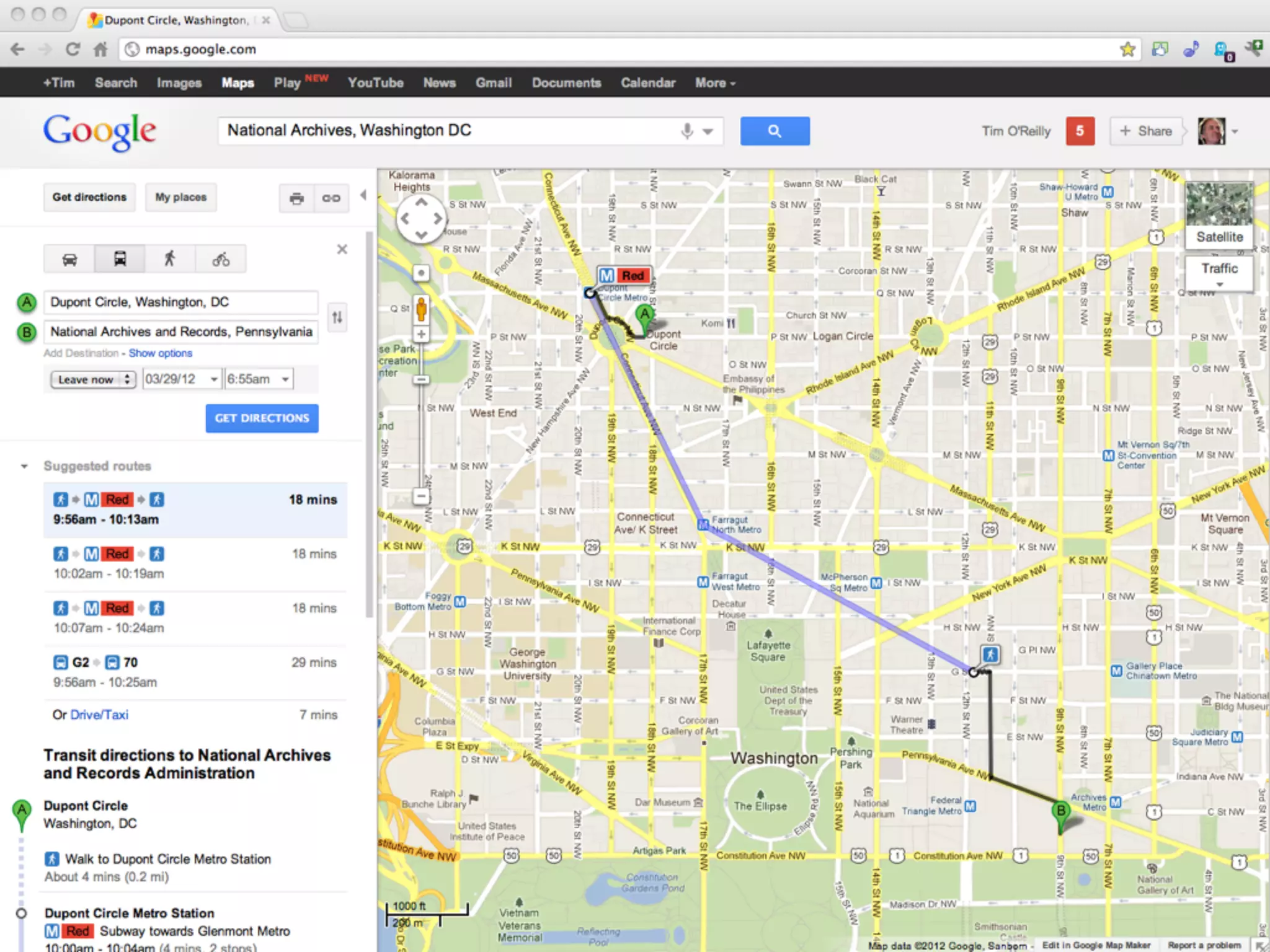Click the Street View pegman icon
Viewport: 1270px width, 952px height.
pyautogui.click(x=421, y=309)
